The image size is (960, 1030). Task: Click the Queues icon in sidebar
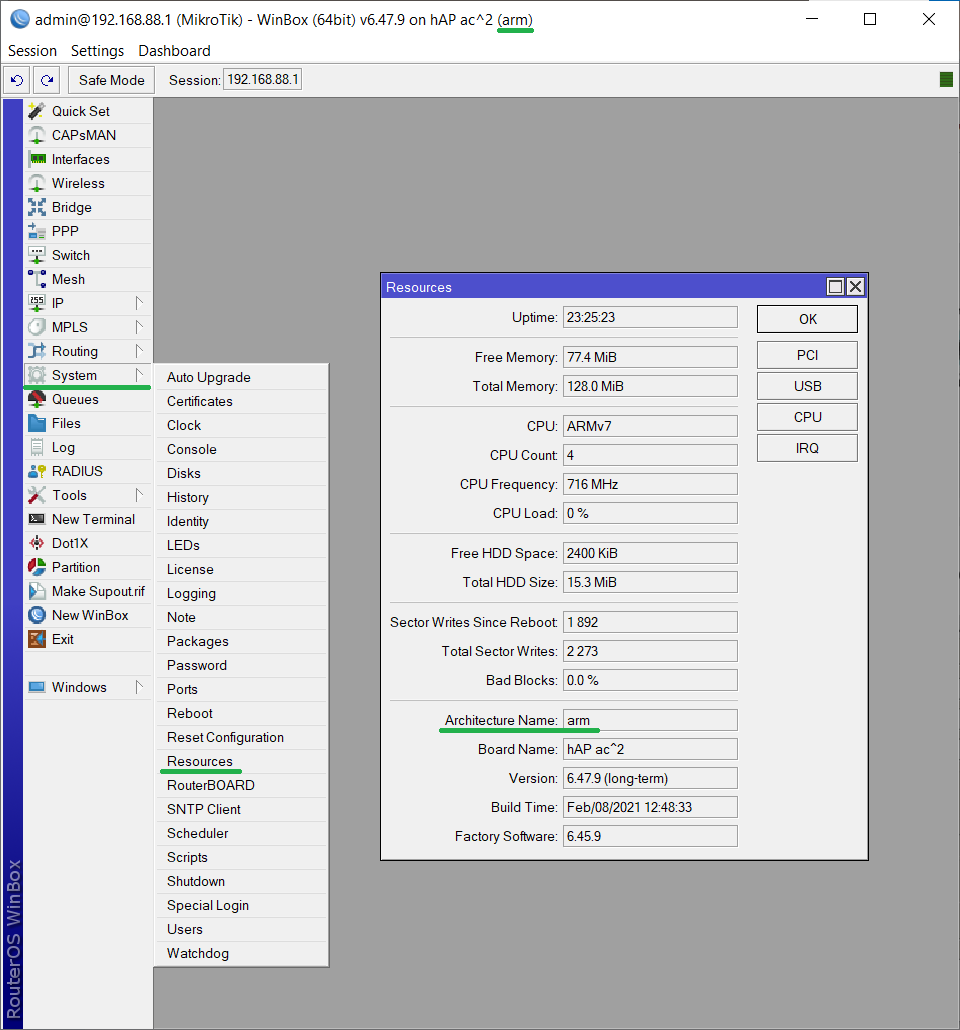pyautogui.click(x=37, y=399)
